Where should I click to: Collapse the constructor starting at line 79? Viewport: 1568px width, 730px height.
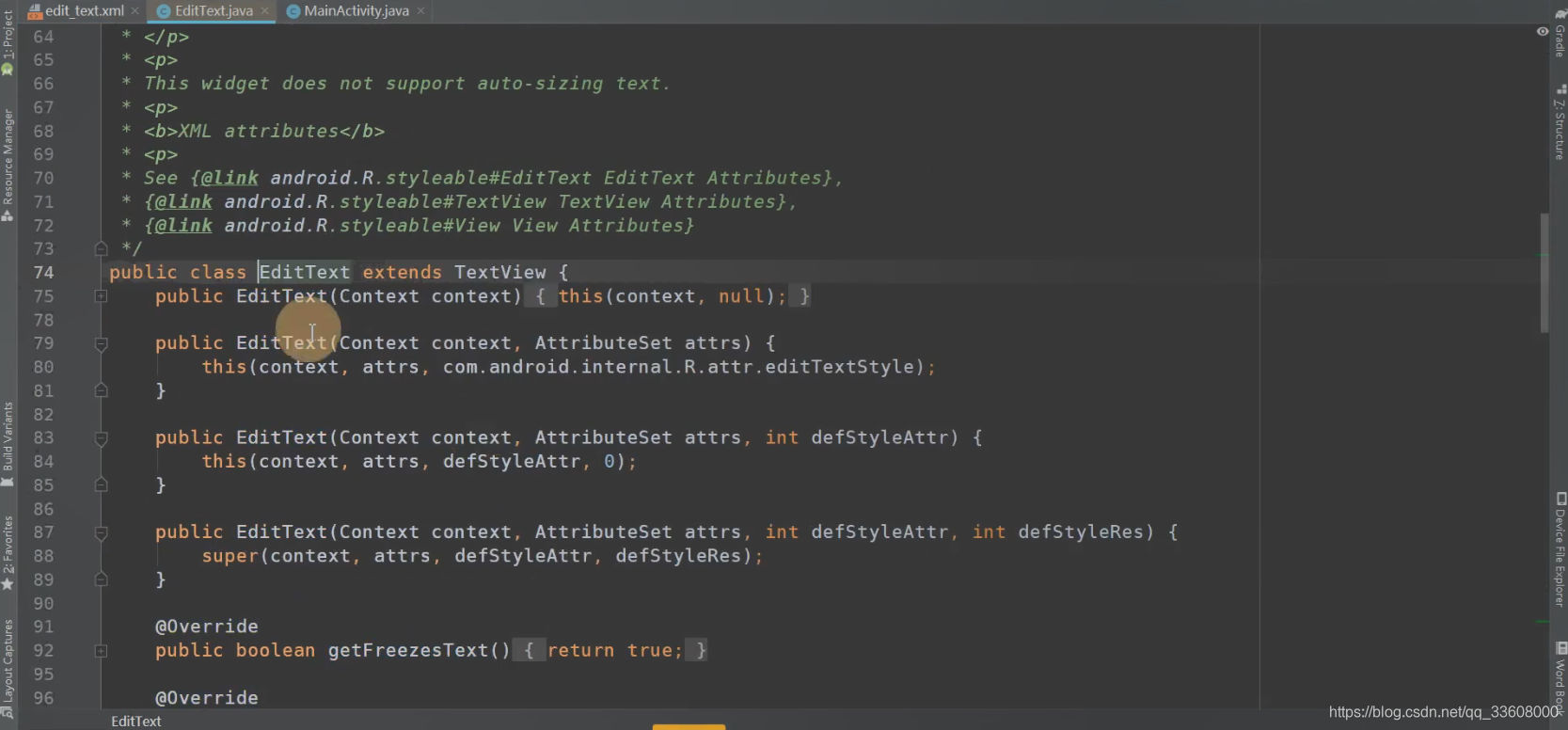point(101,344)
